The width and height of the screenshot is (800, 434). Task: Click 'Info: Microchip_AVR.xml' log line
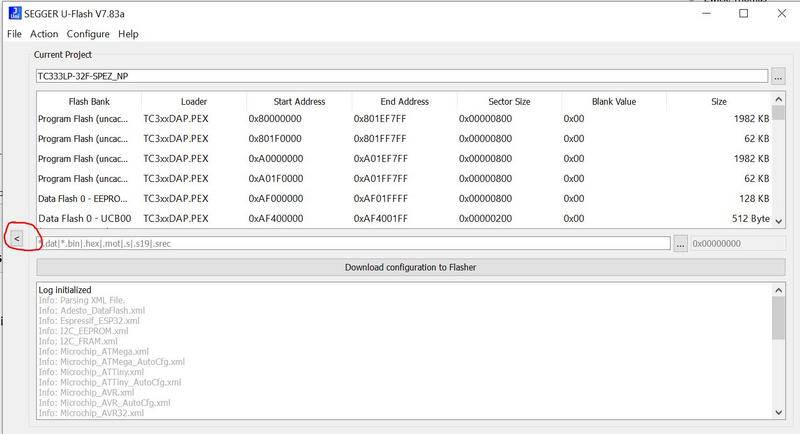coord(86,392)
